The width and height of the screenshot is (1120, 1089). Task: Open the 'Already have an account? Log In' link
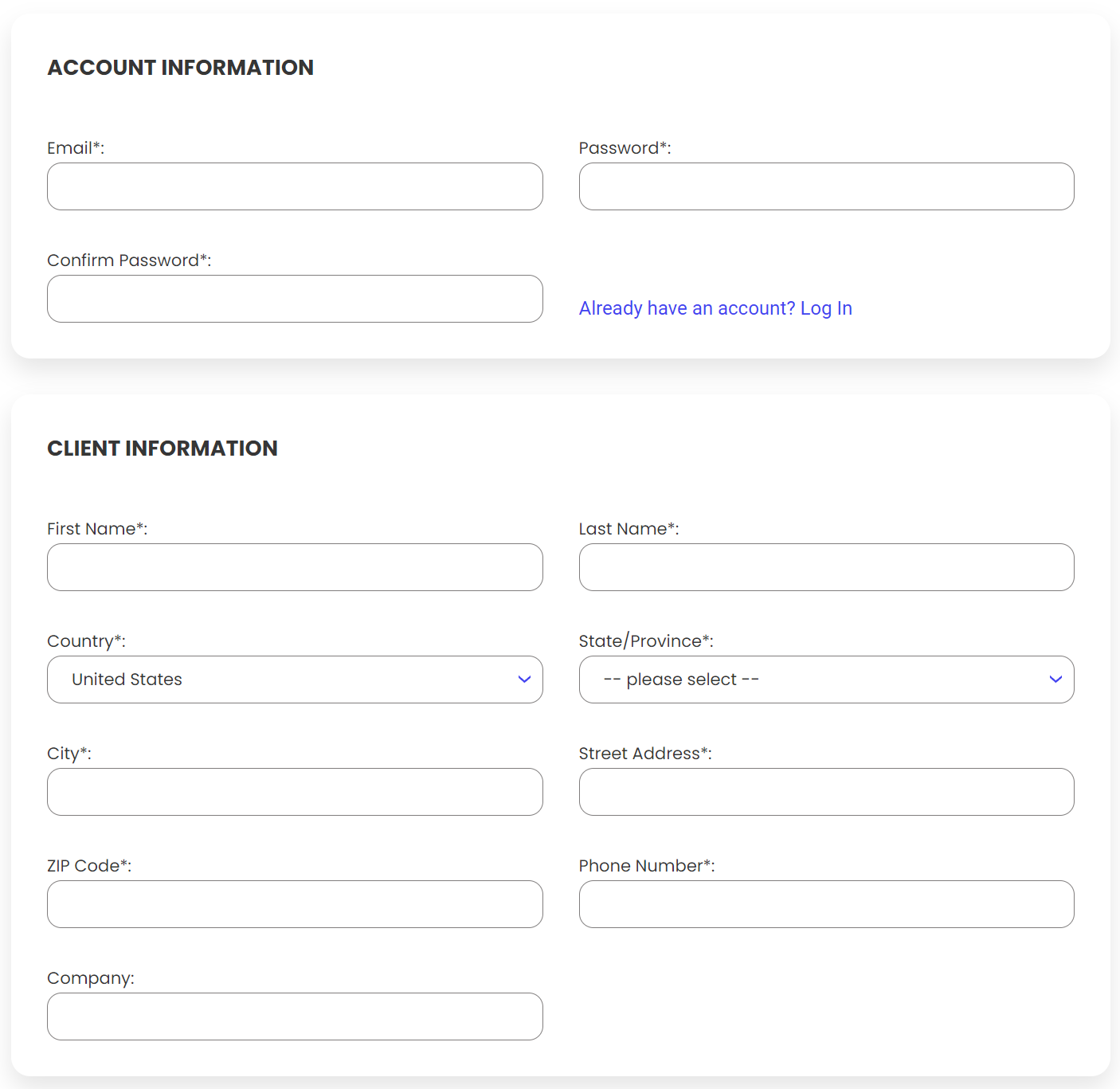tap(715, 308)
